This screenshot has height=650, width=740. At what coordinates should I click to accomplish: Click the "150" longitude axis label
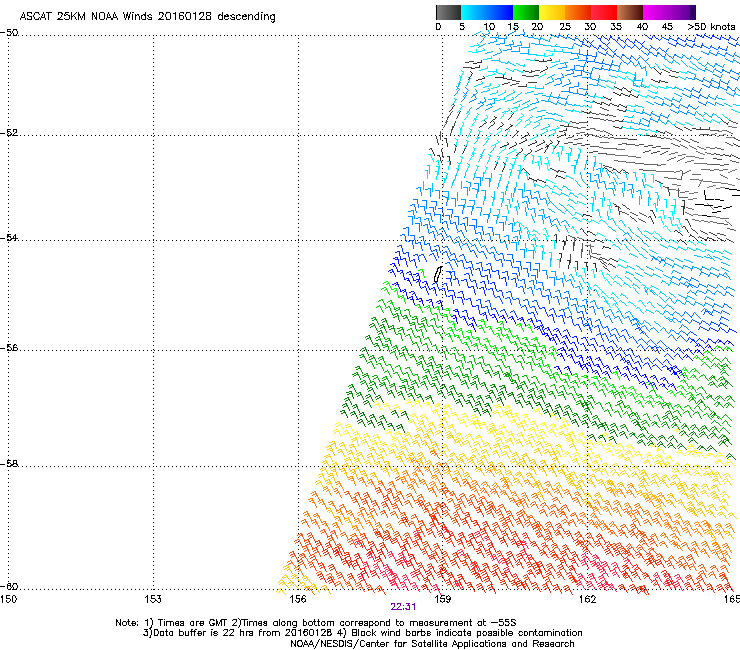point(8,599)
